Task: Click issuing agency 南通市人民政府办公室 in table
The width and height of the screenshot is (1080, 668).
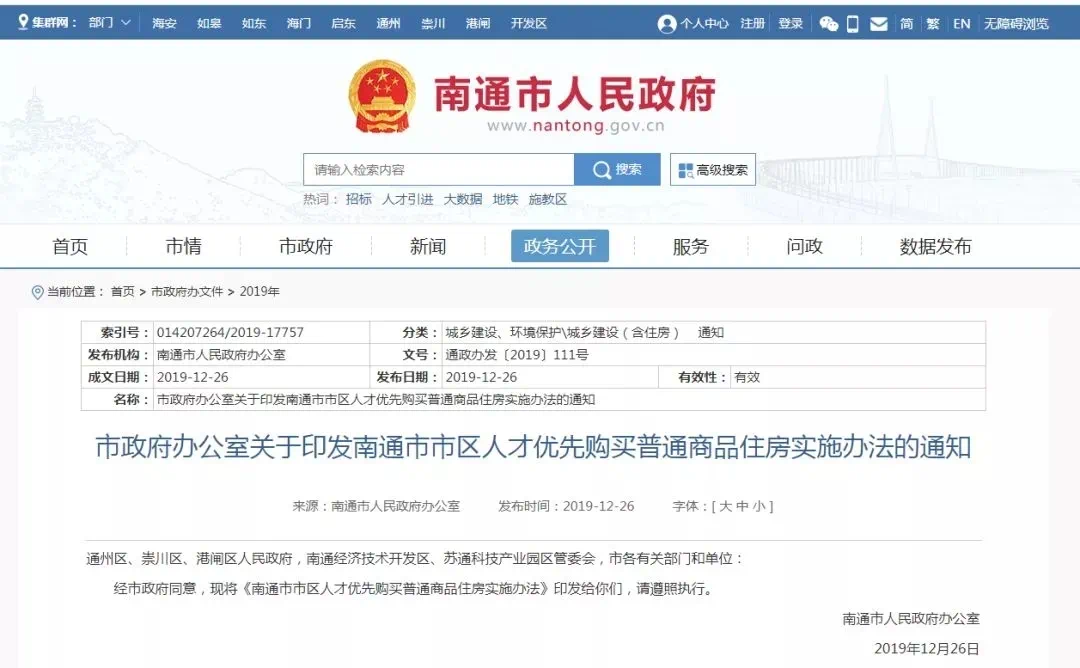Action: point(221,355)
